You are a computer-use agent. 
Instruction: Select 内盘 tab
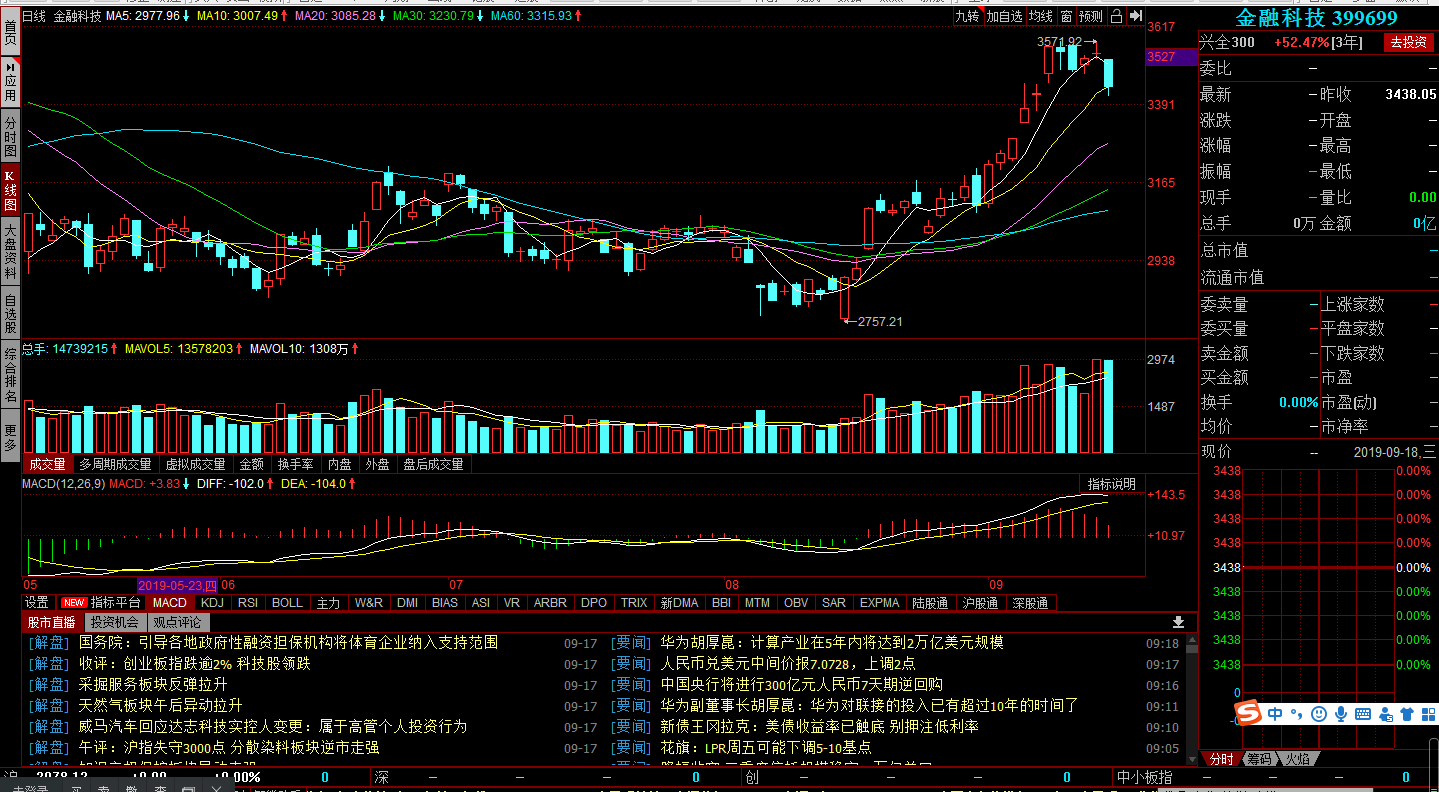(340, 464)
